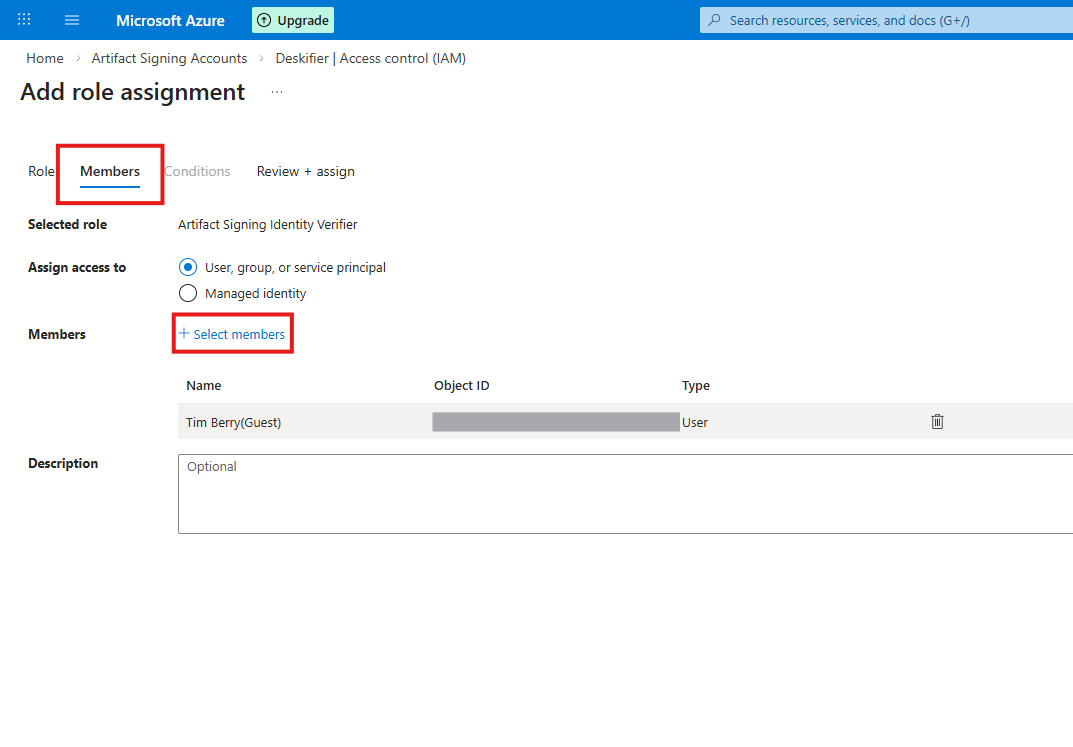Click the Microsoft Azure logo text

[x=170, y=21]
